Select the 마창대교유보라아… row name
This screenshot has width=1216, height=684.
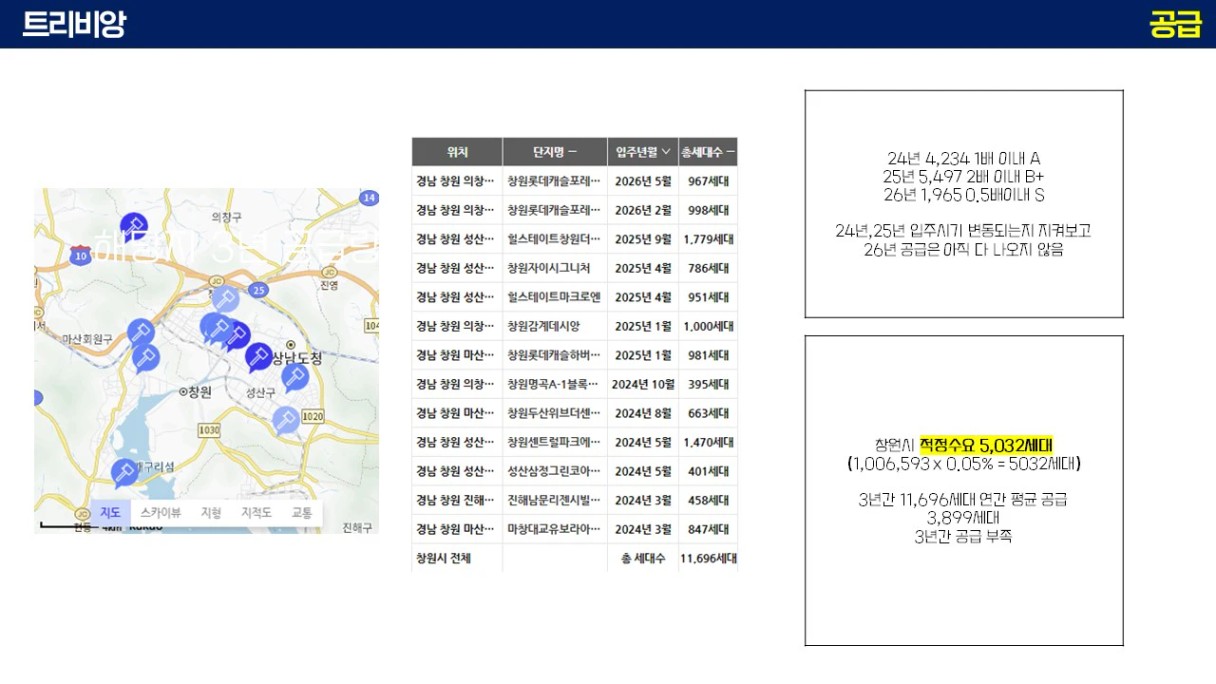554,529
